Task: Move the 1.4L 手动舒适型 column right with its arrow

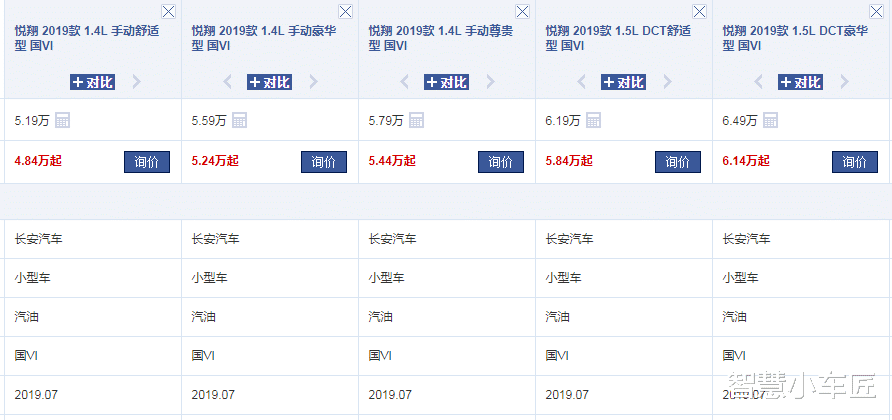Action: pyautogui.click(x=137, y=82)
